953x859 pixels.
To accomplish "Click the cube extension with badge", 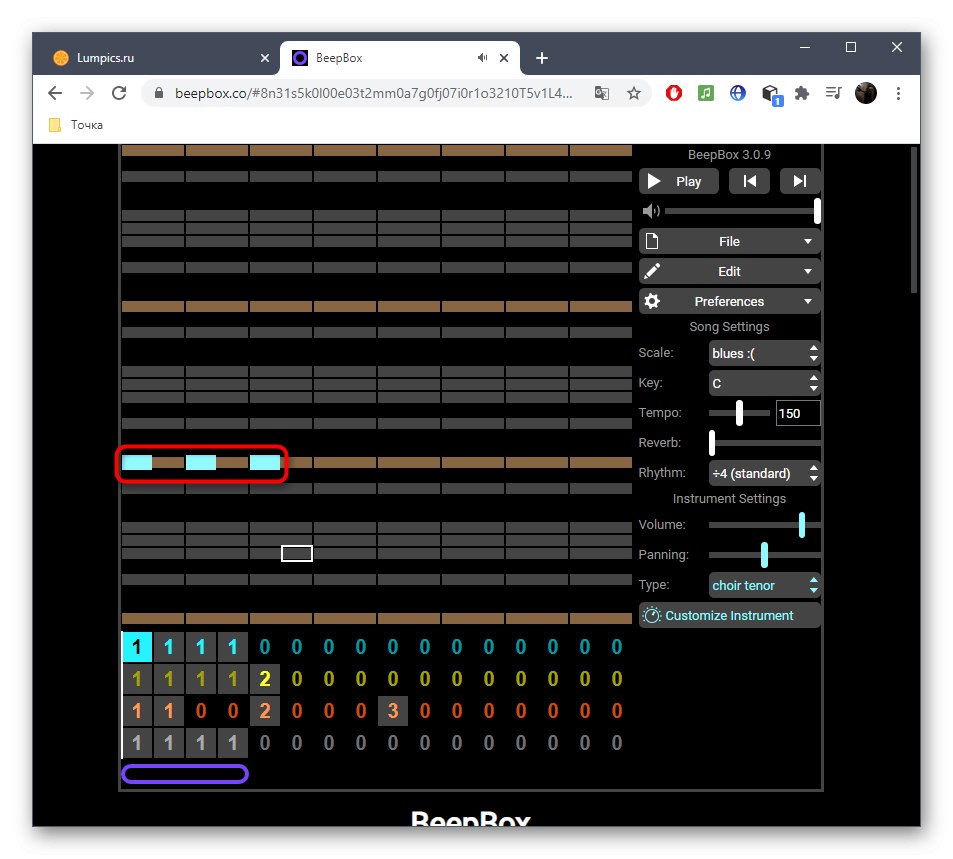I will tap(771, 94).
